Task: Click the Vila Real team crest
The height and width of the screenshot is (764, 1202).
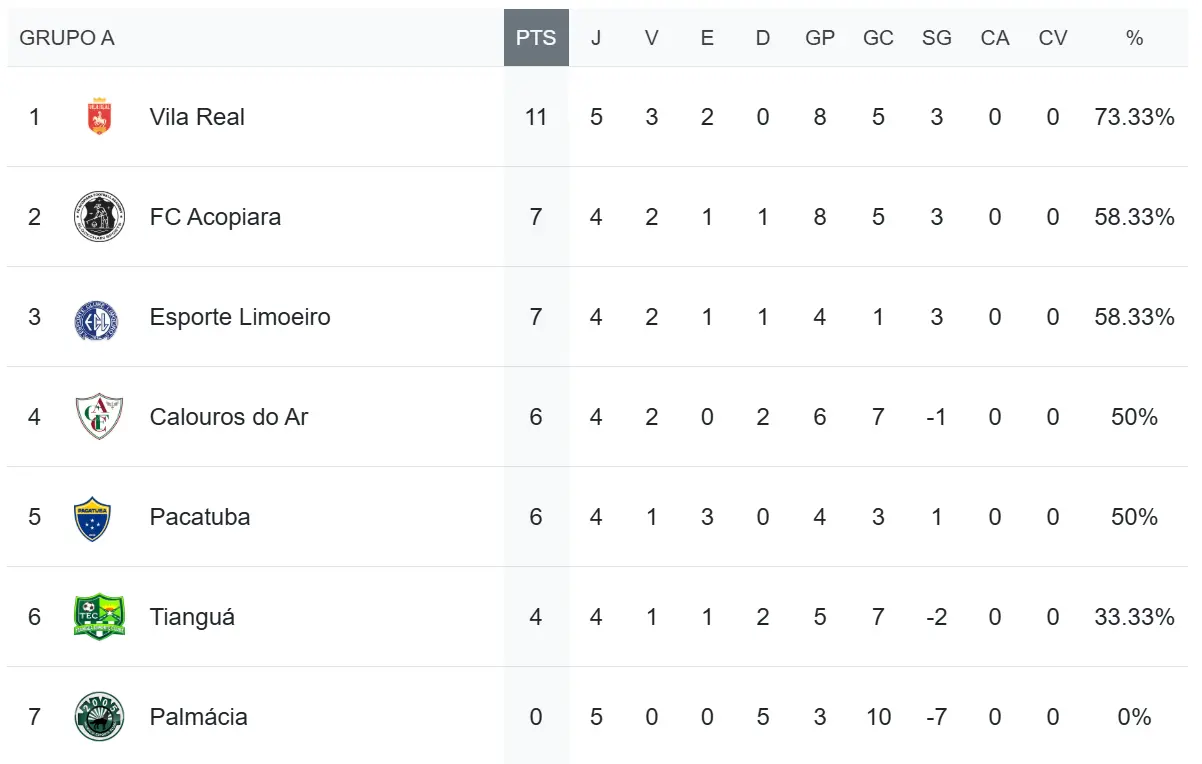Action: click(x=99, y=117)
